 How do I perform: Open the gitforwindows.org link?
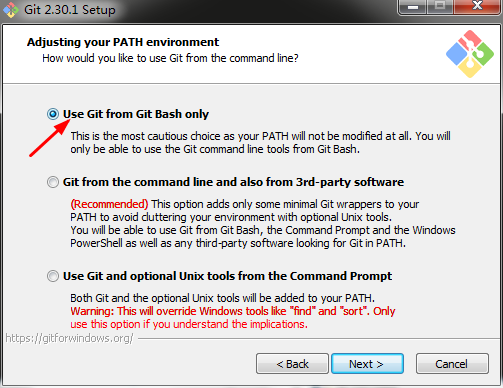click(69, 338)
